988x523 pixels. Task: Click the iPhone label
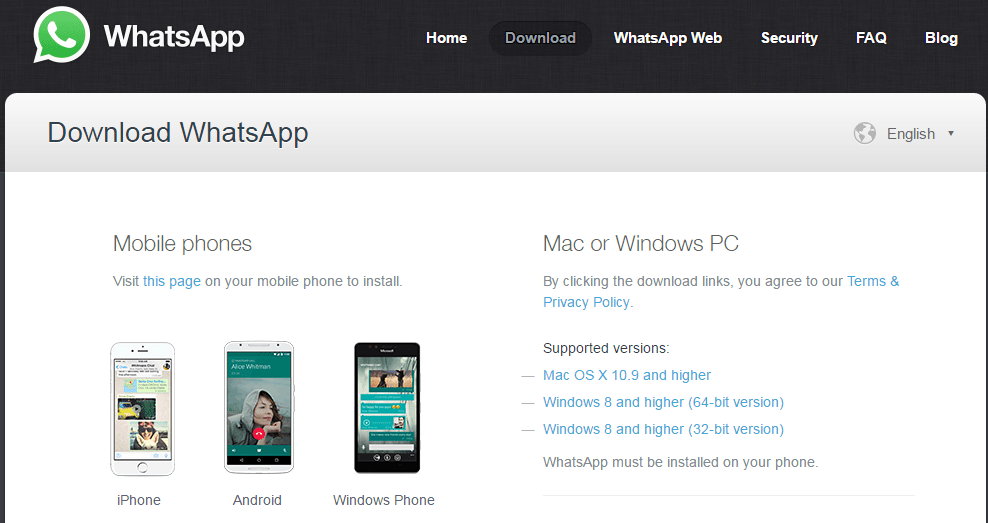point(139,500)
